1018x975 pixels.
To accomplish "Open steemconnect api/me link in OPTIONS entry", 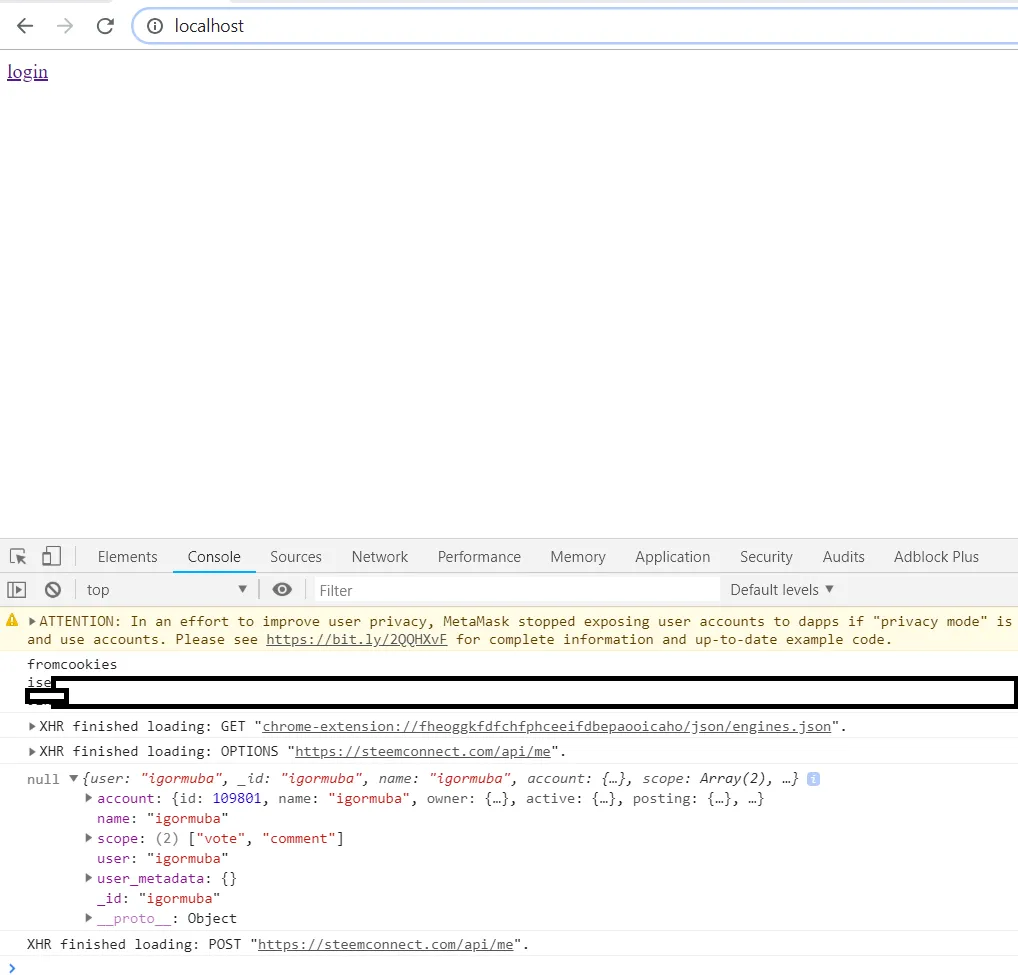I will [423, 752].
